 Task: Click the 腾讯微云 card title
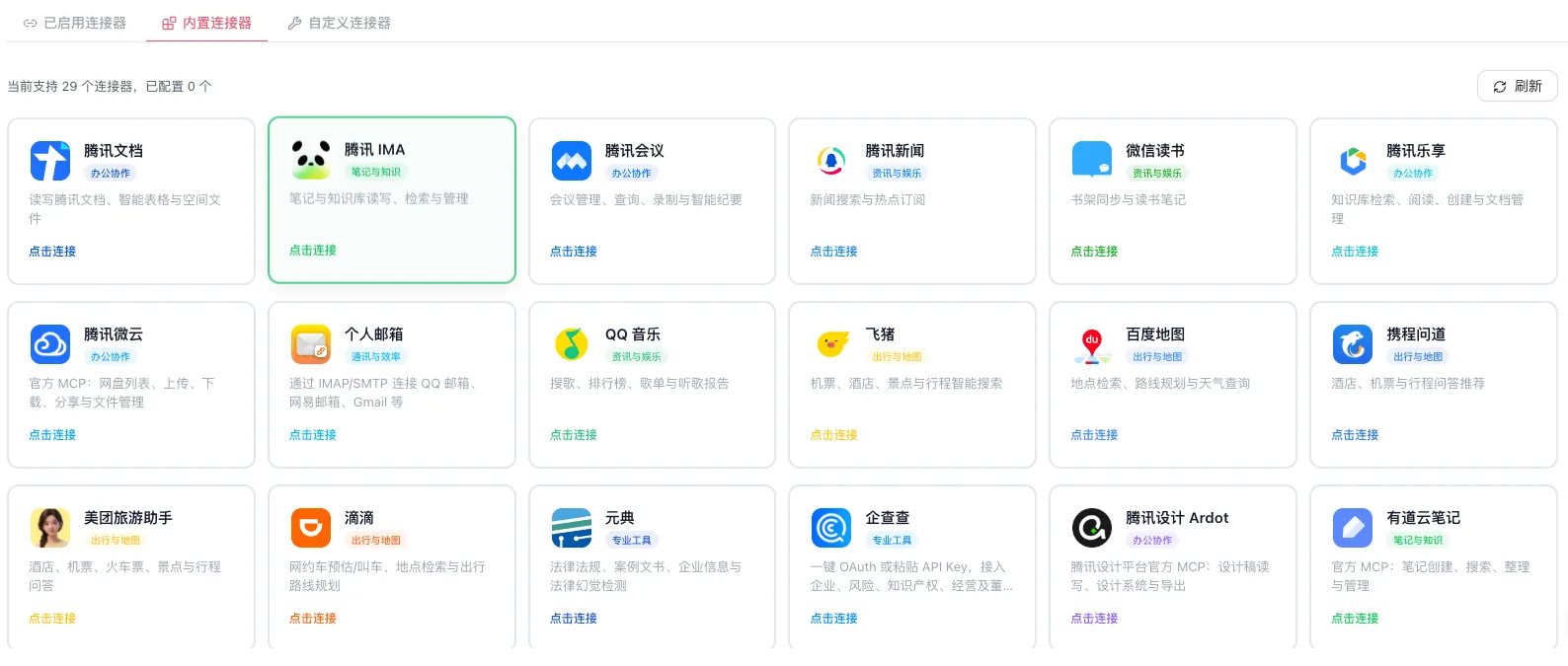click(x=114, y=334)
